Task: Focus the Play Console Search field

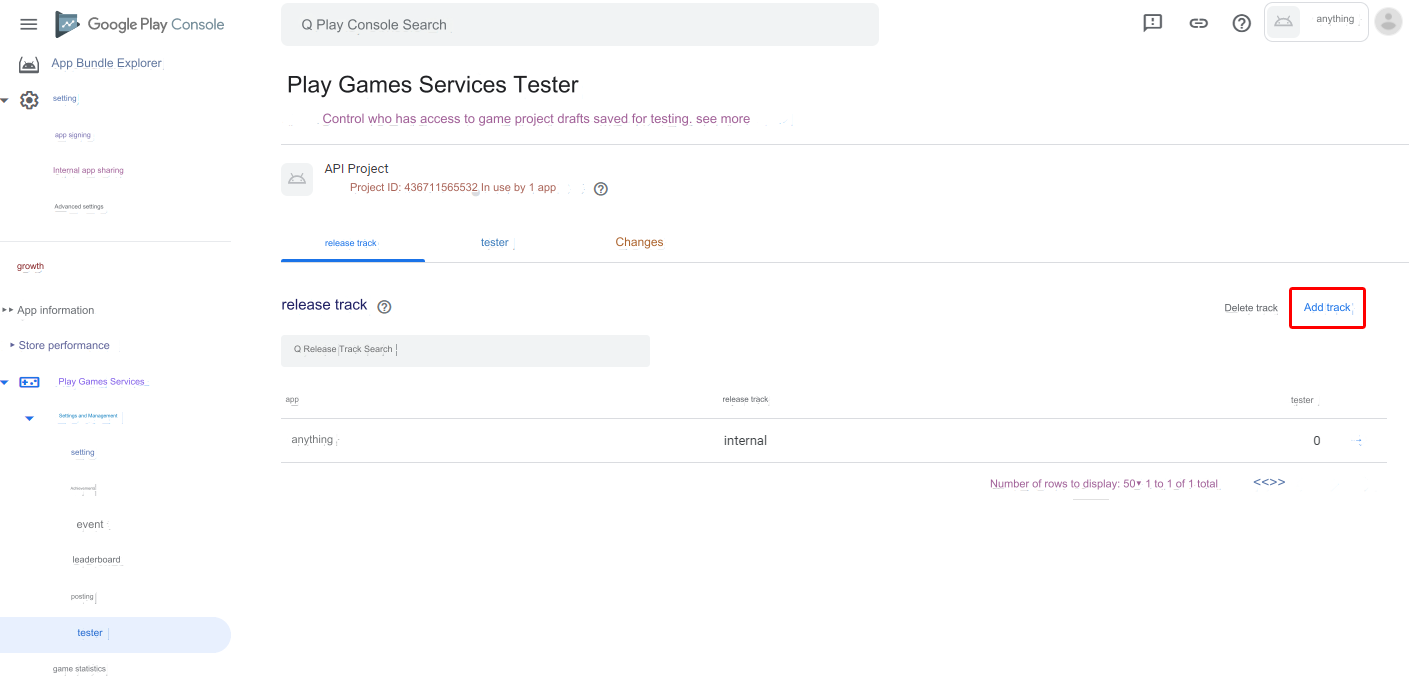Action: point(580,25)
